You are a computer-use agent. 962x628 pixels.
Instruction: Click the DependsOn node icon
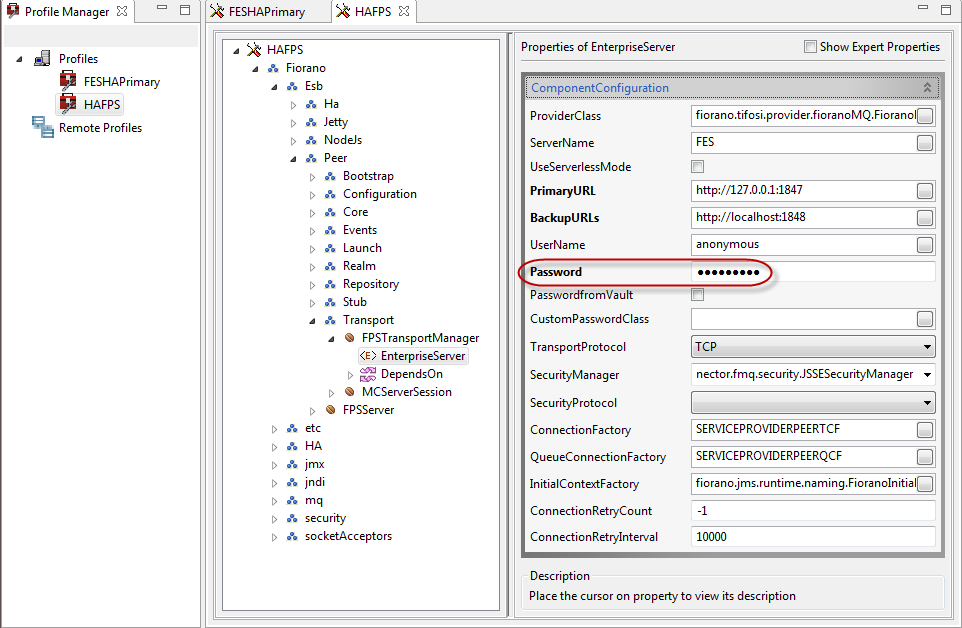368,374
